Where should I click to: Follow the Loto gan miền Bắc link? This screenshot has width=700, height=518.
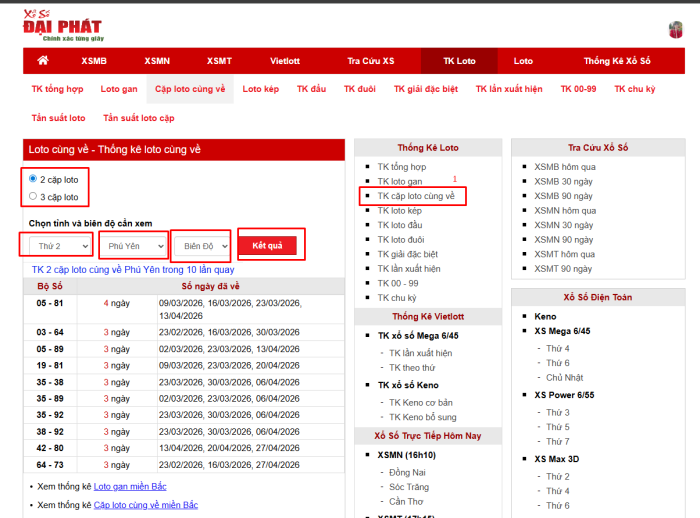pyautogui.click(x=130, y=486)
